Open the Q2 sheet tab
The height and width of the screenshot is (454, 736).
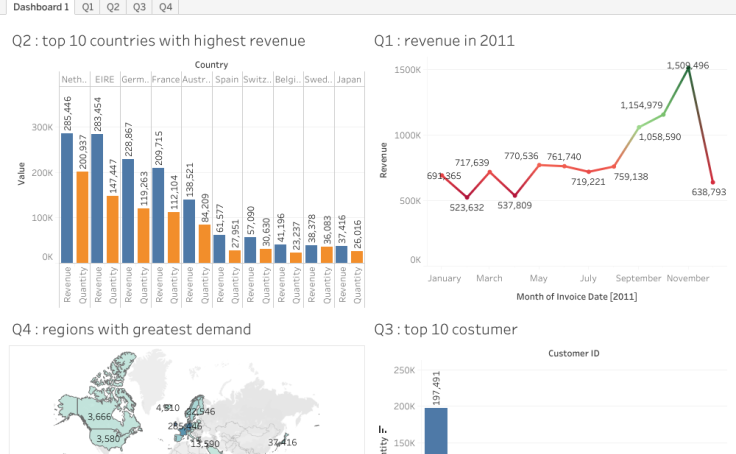pyautogui.click(x=114, y=7)
